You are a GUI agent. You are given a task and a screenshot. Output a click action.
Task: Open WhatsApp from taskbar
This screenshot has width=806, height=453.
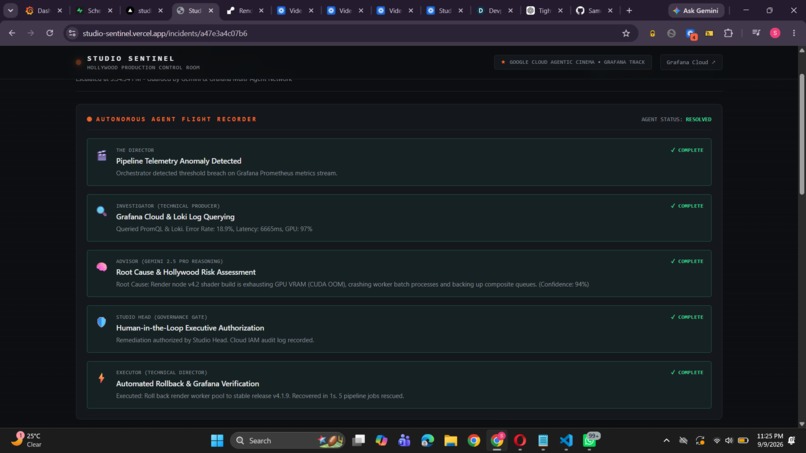tap(590, 440)
